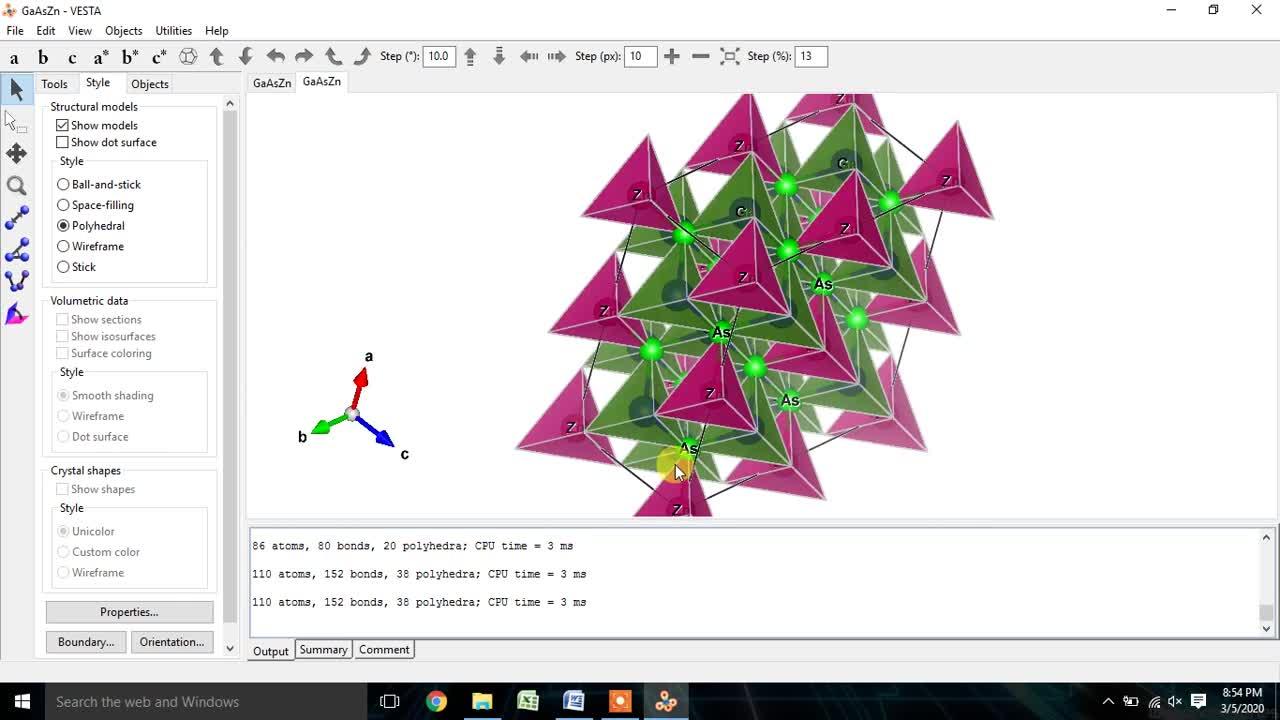This screenshot has width=1280, height=720.
Task: Activate the Translate tool
Action: (x=15, y=153)
